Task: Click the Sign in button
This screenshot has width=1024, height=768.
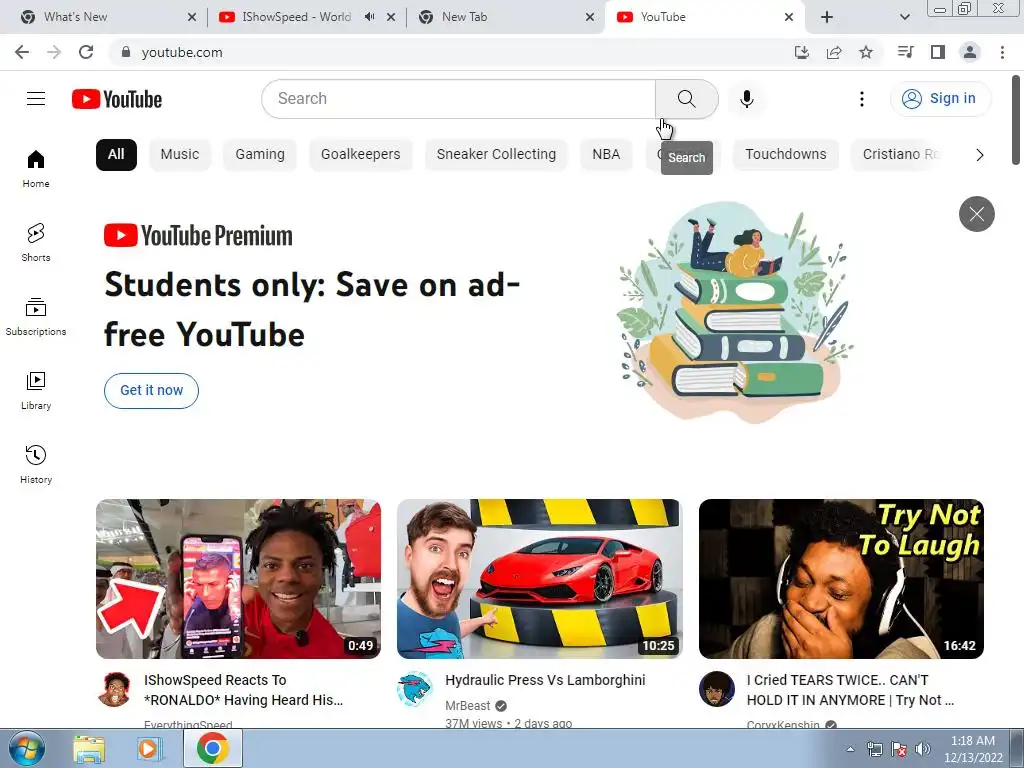Action: point(940,99)
